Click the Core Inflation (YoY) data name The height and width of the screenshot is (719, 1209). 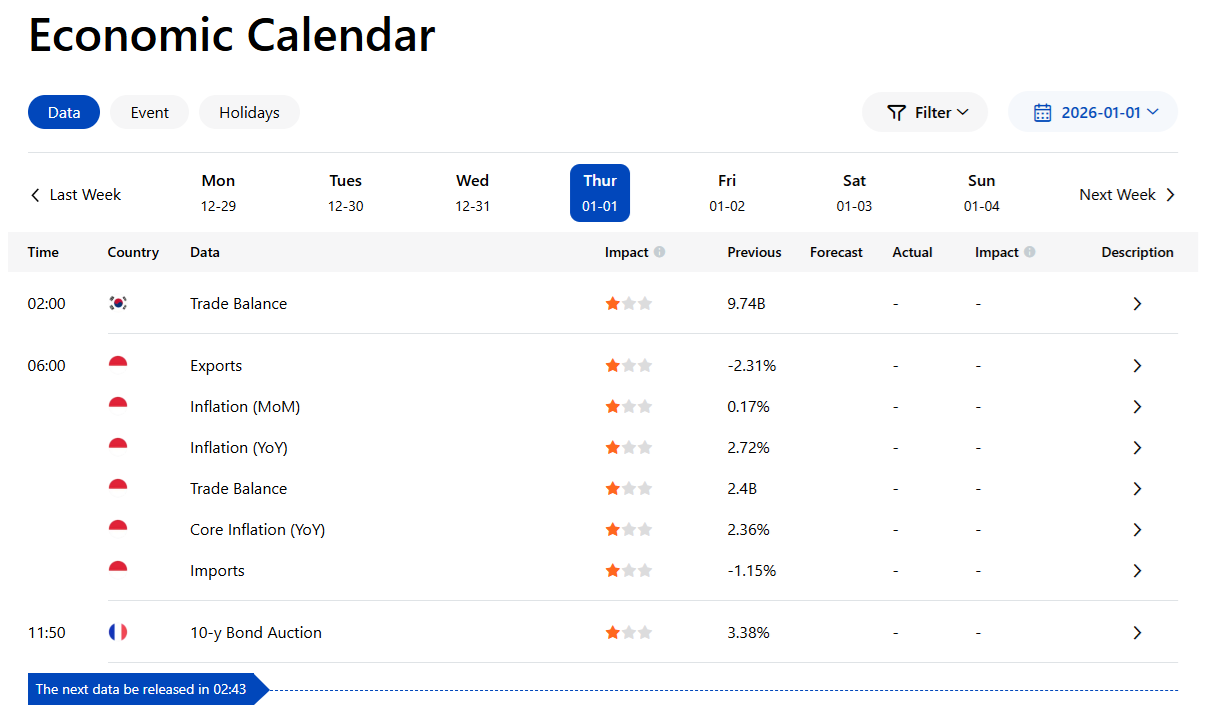point(258,529)
